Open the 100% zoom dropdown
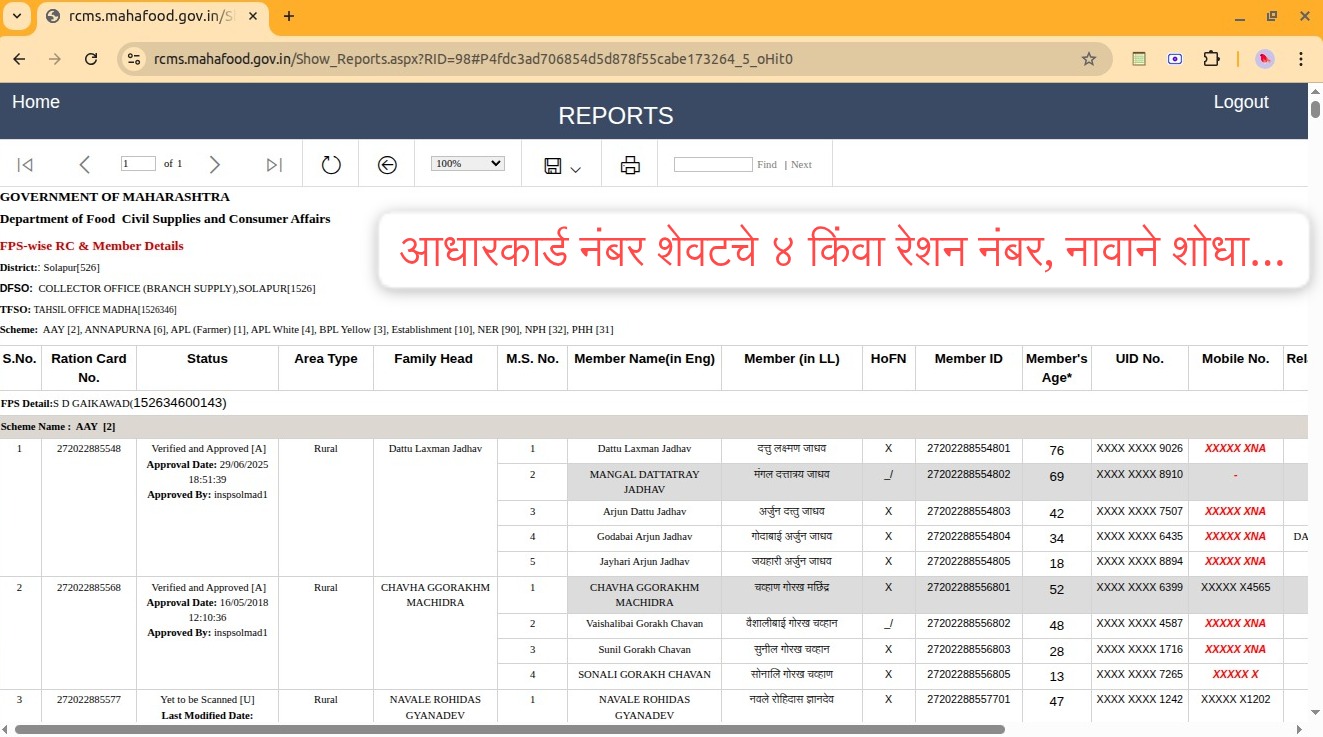The image size is (1323, 737). coord(467,163)
